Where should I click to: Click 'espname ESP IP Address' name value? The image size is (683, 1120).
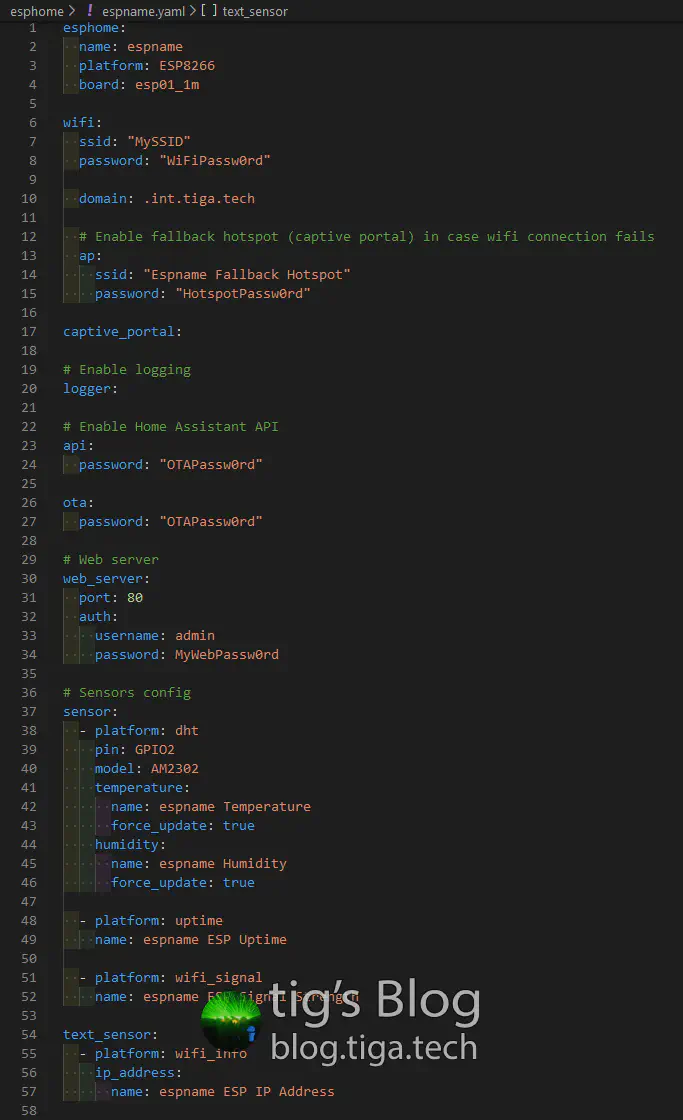(x=246, y=1091)
